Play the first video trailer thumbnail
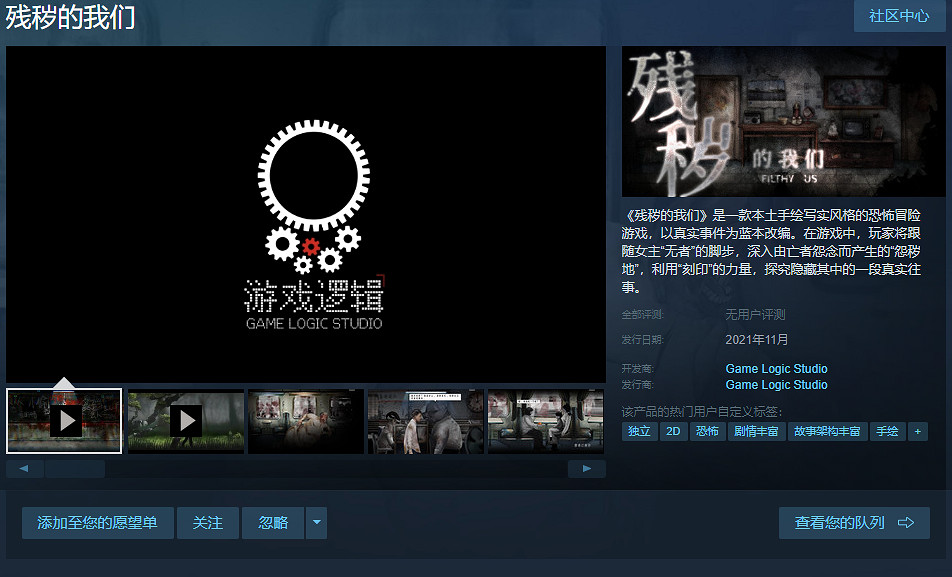Viewport: 952px width, 577px height. tap(63, 420)
